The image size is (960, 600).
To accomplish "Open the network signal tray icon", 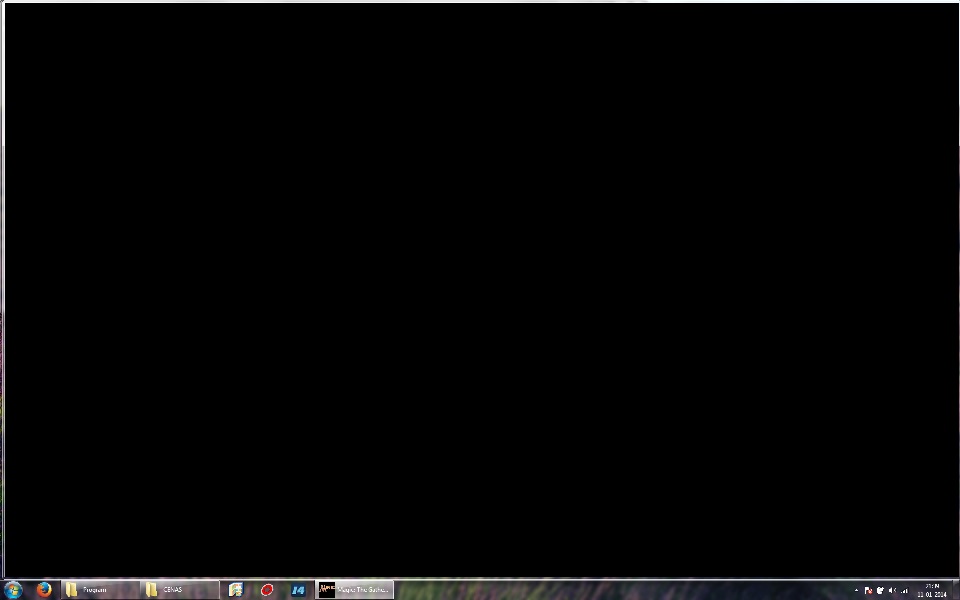I will [904, 590].
